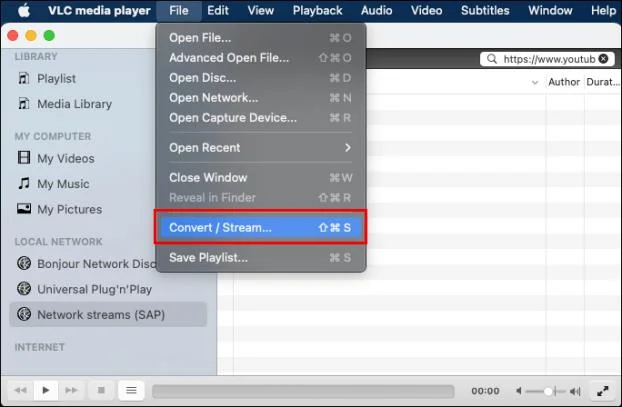Open My Videos in sidebar
Screen dimensions: 622x407
(66, 159)
